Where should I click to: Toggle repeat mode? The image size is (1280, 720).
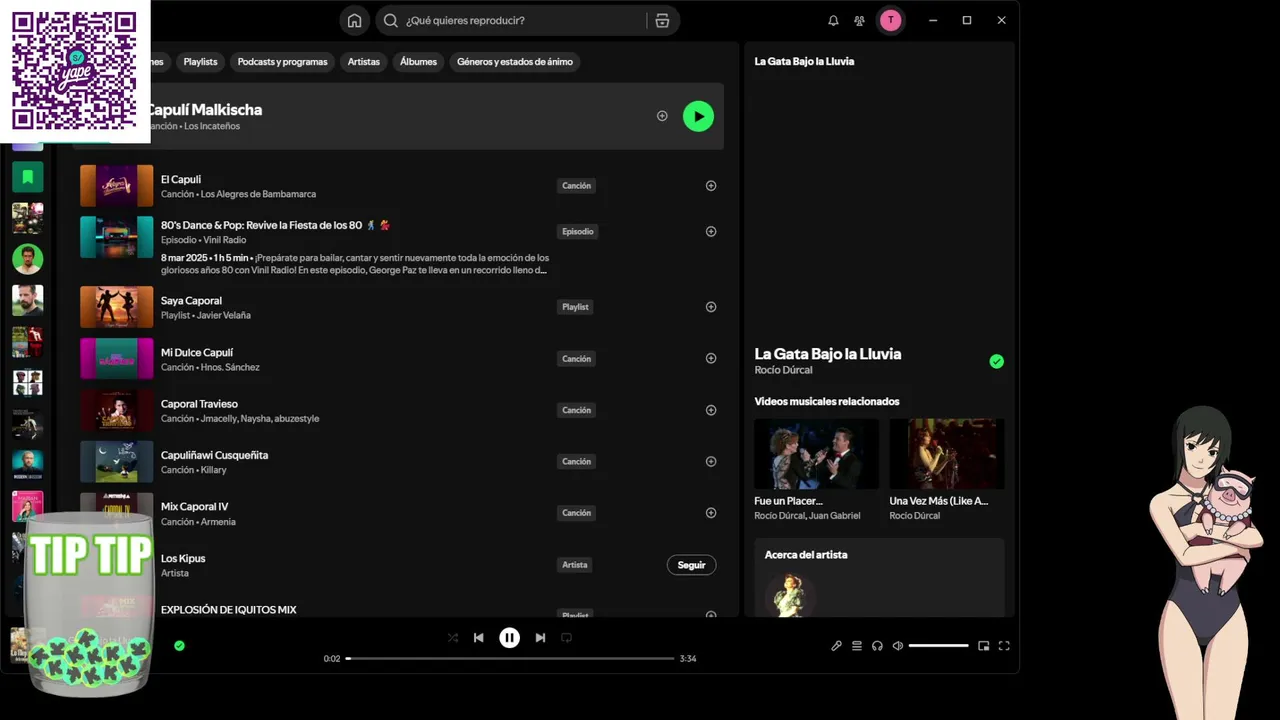(x=566, y=638)
